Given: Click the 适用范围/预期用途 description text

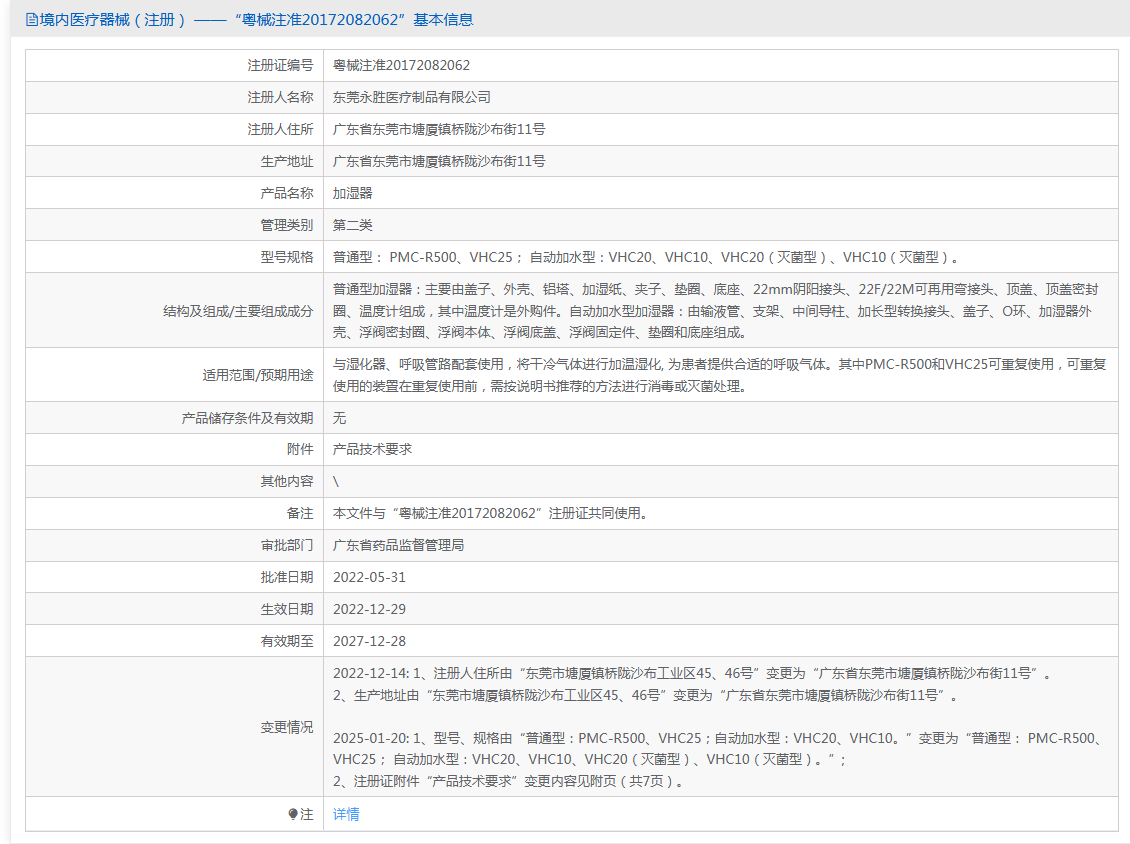Looking at the screenshot, I should [x=719, y=375].
